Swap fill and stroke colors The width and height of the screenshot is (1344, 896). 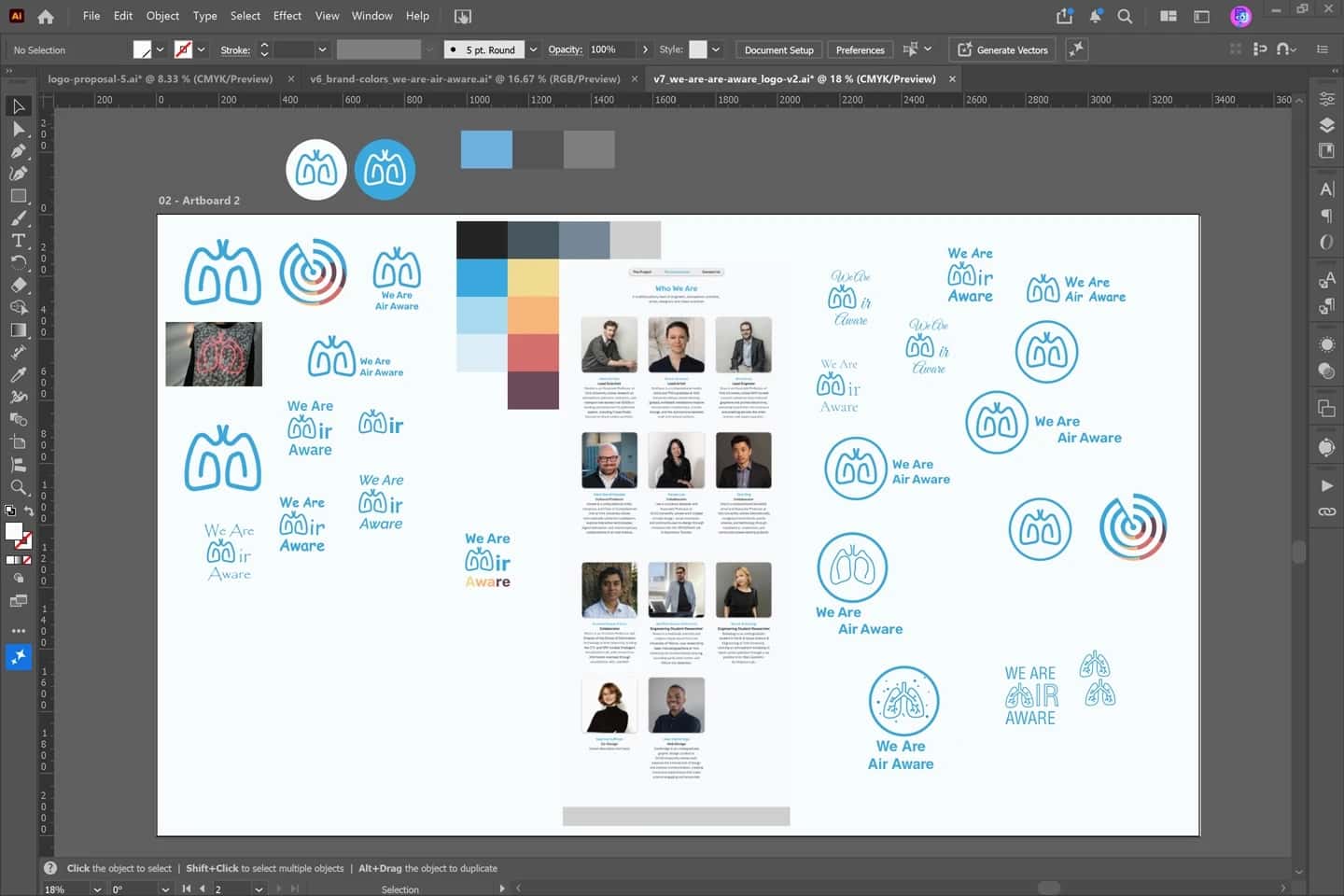(29, 511)
